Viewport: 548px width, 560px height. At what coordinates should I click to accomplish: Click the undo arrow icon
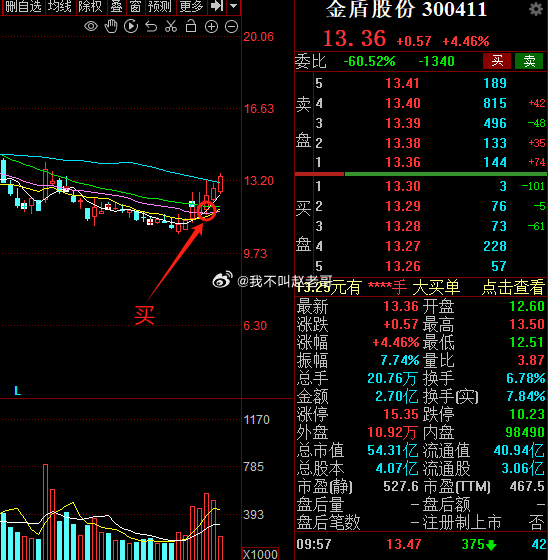tap(151, 27)
